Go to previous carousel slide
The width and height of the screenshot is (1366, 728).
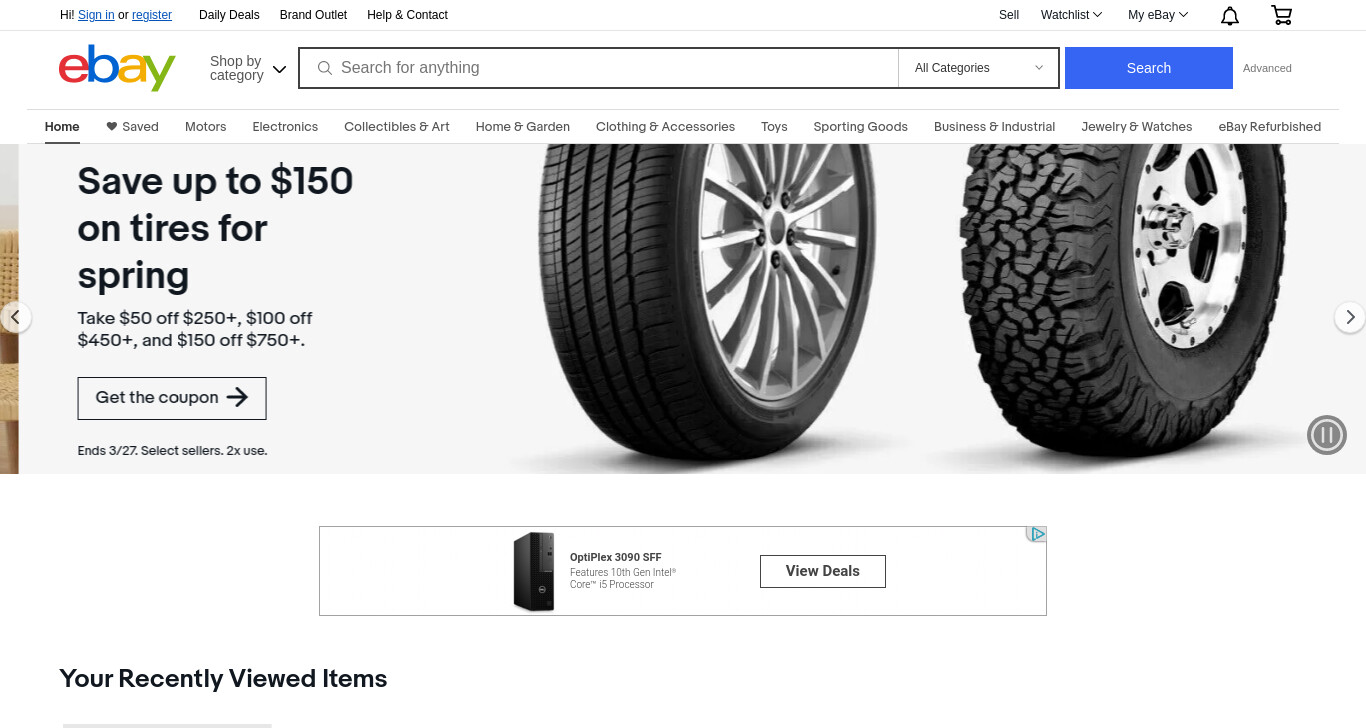click(15, 317)
